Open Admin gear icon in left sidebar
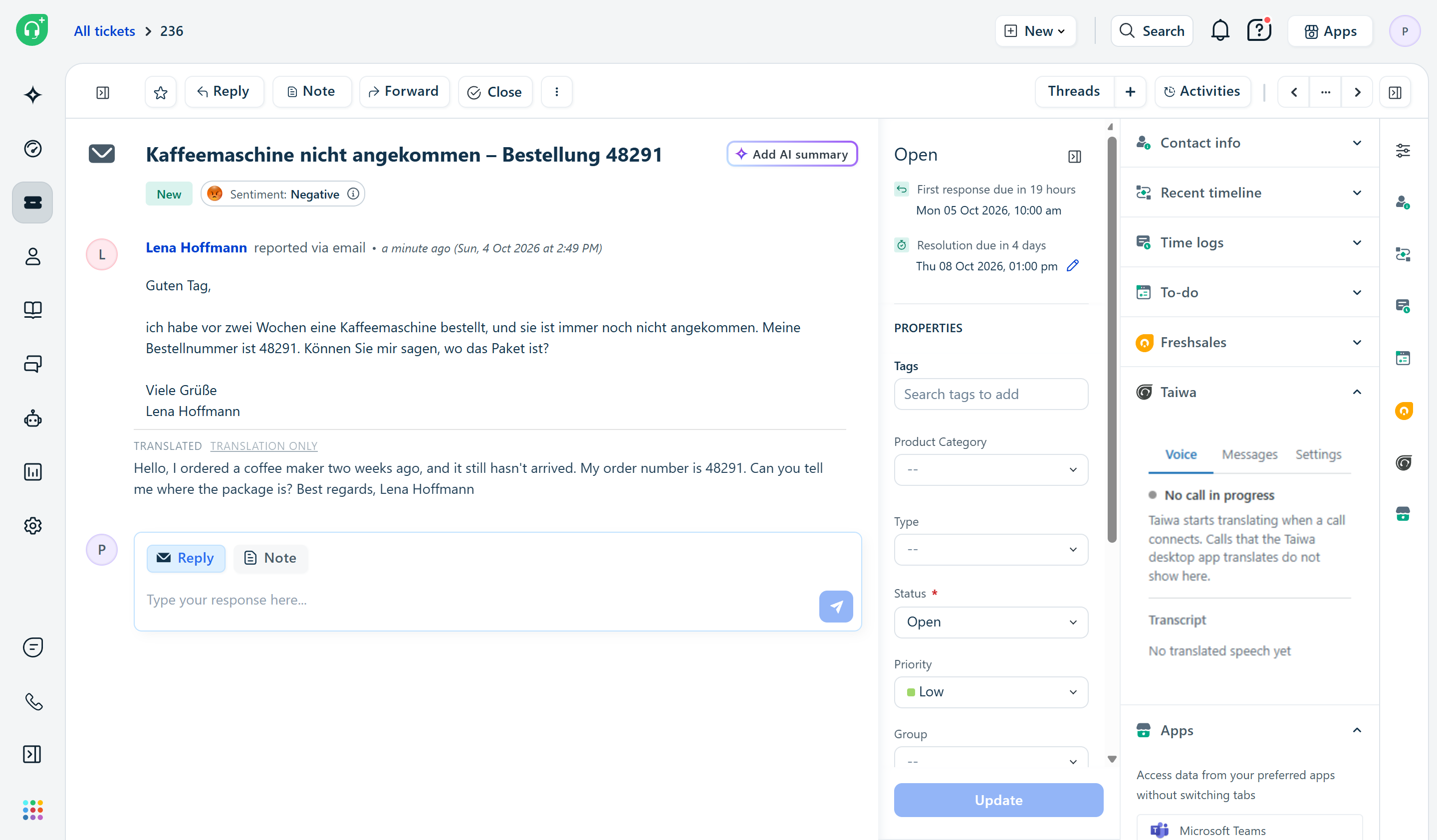The width and height of the screenshot is (1437, 840). pyautogui.click(x=32, y=525)
